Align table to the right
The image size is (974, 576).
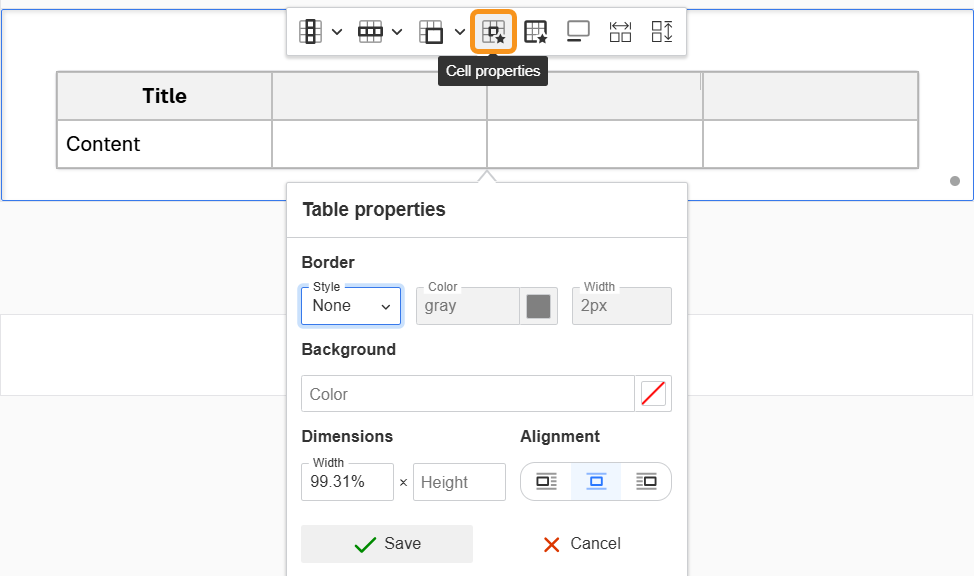click(x=646, y=481)
